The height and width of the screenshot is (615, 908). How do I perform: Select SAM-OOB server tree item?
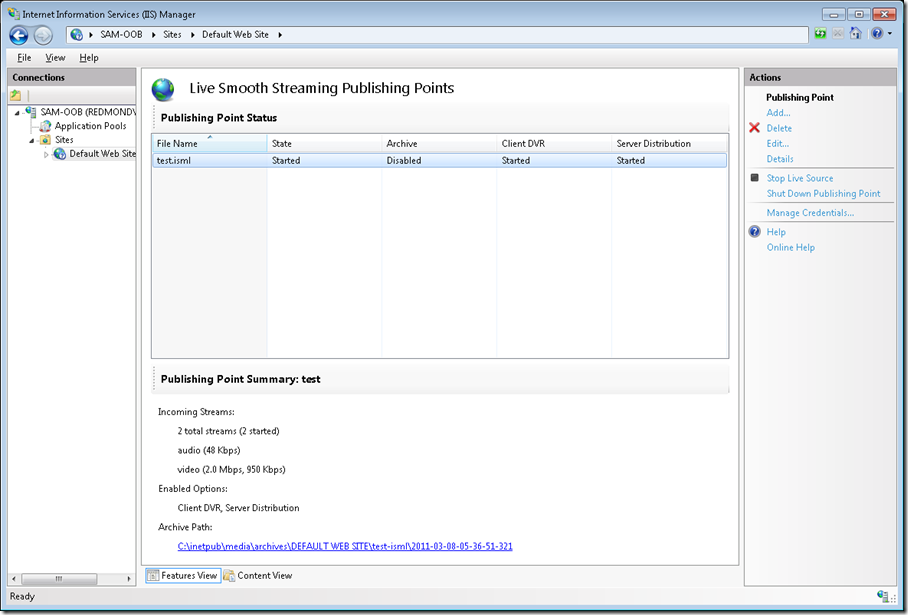[88, 112]
